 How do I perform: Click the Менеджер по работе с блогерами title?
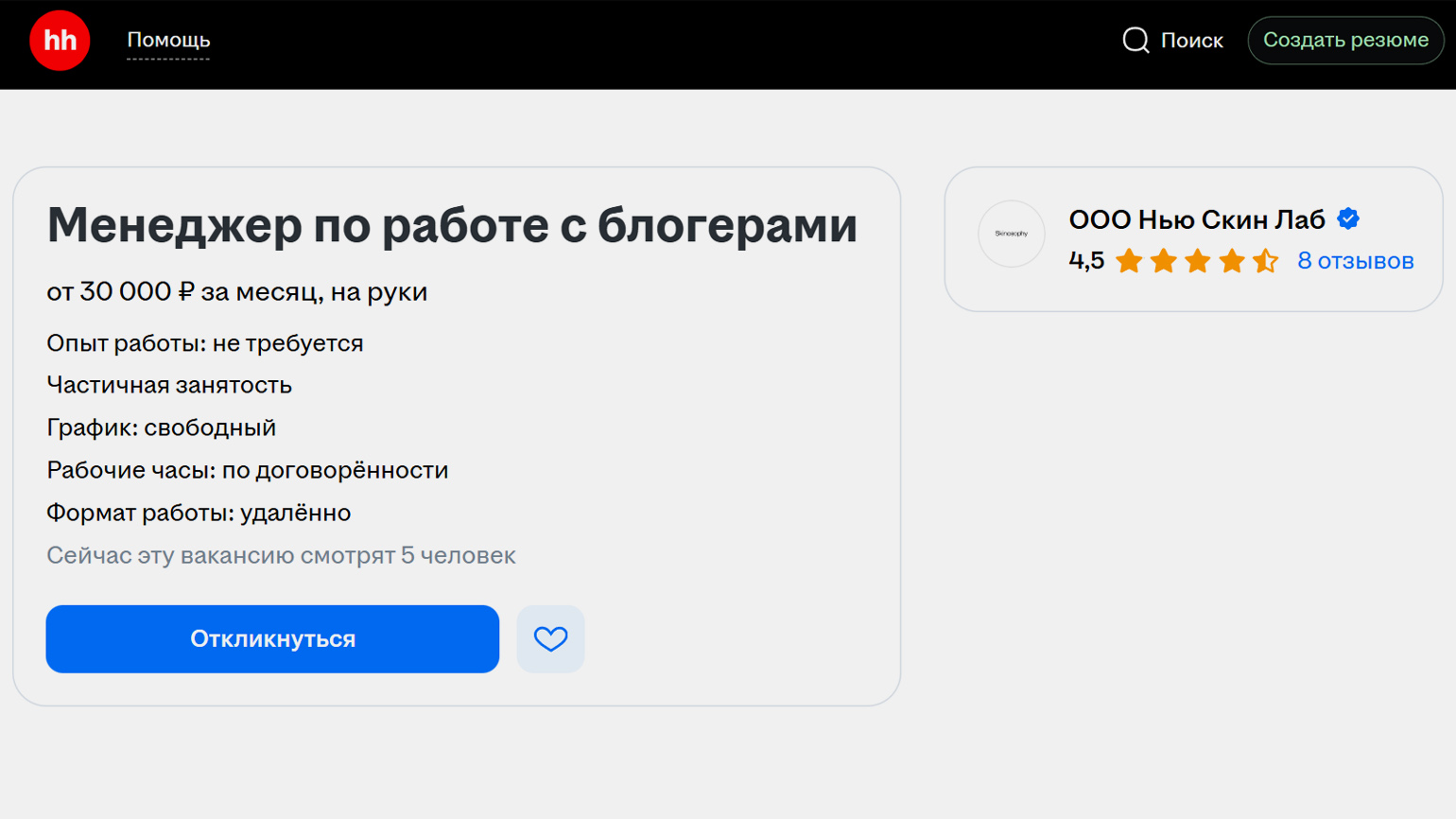tap(452, 225)
